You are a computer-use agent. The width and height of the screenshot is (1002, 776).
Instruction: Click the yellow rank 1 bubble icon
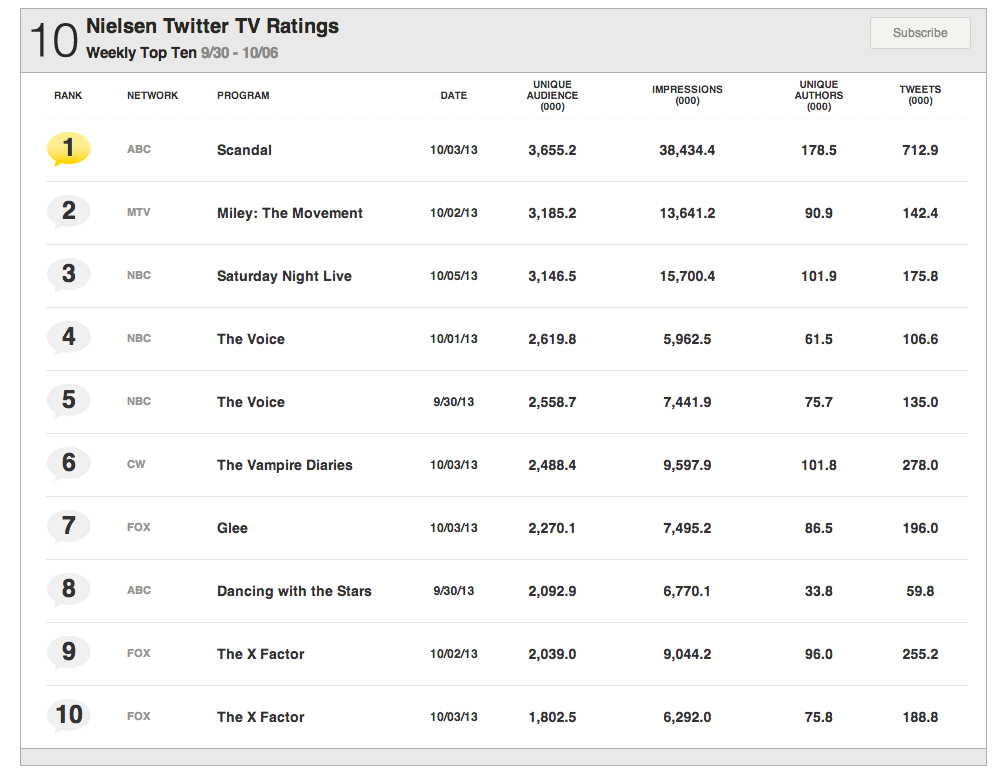68,149
